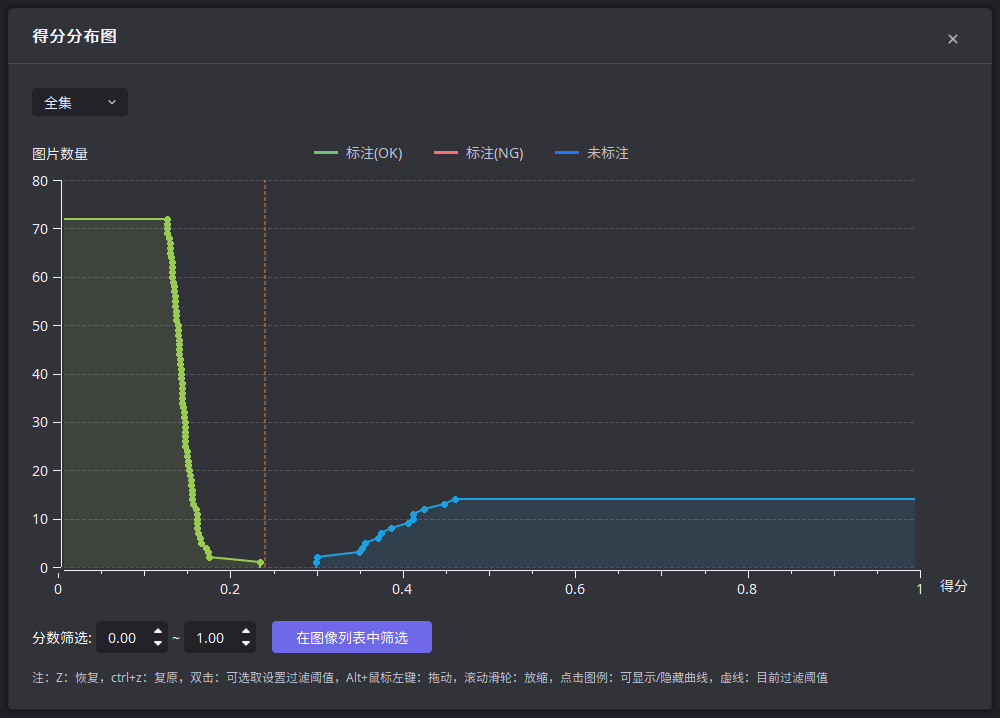
Task: Close the 得分分布图 dialog
Action: (x=952, y=38)
